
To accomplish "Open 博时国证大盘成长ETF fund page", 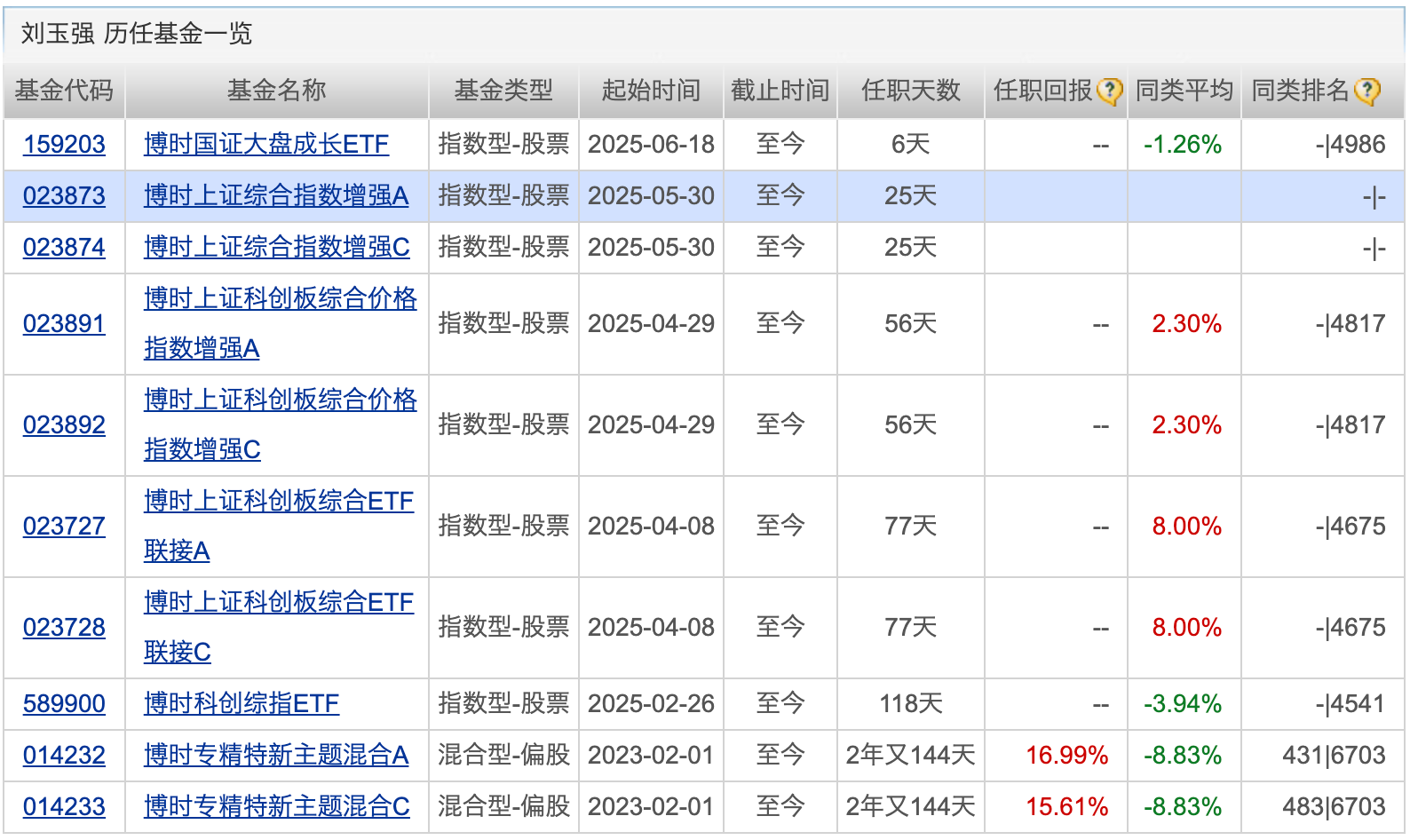I will pyautogui.click(x=266, y=145).
